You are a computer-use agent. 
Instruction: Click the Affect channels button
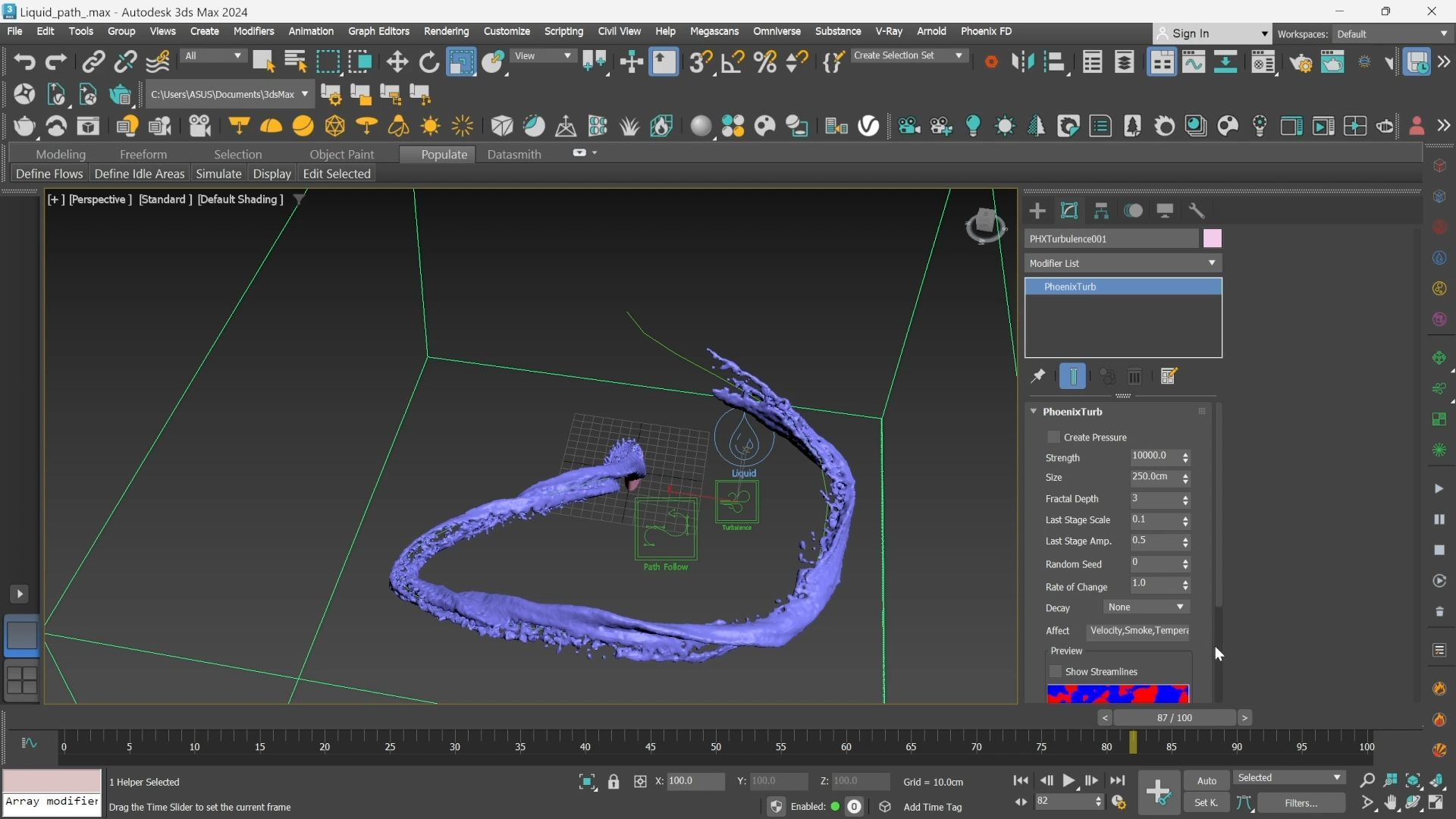[x=1138, y=631]
